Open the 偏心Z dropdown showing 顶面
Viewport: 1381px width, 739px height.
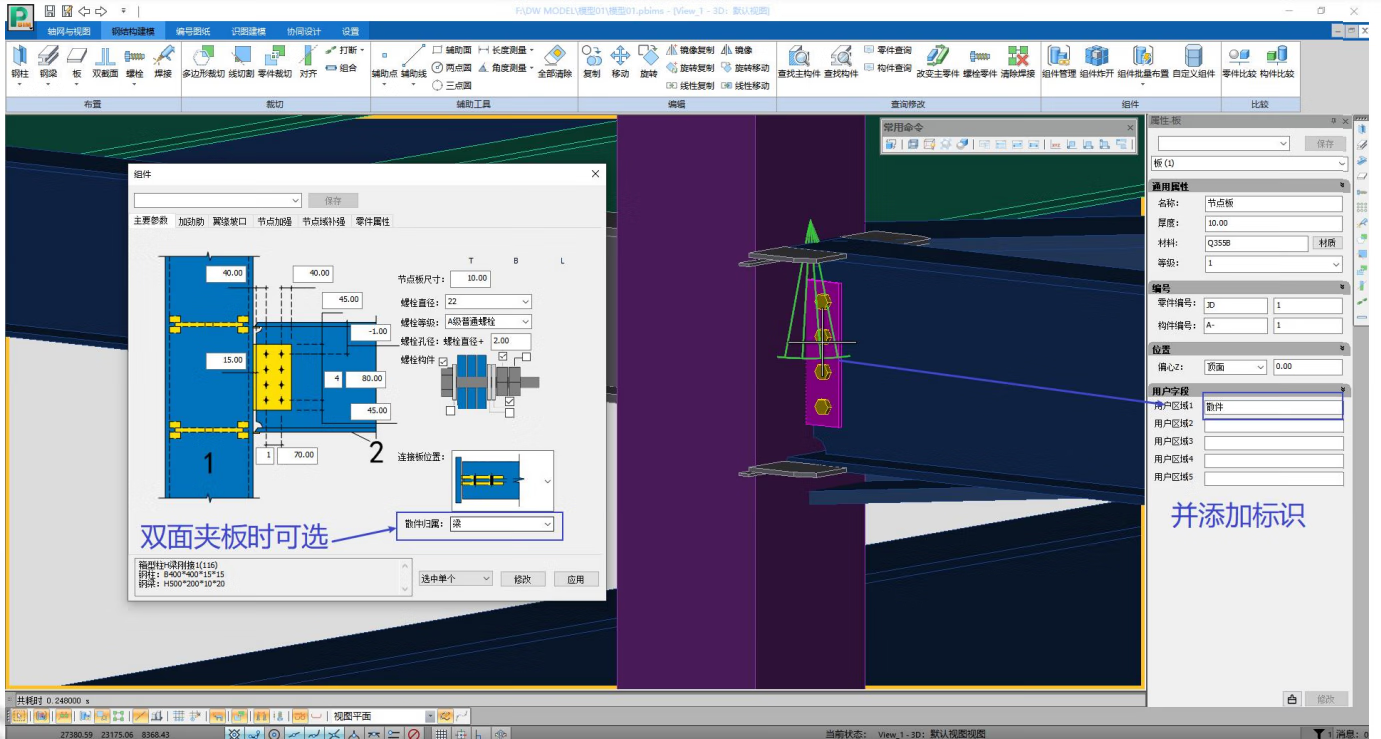click(x=1235, y=367)
